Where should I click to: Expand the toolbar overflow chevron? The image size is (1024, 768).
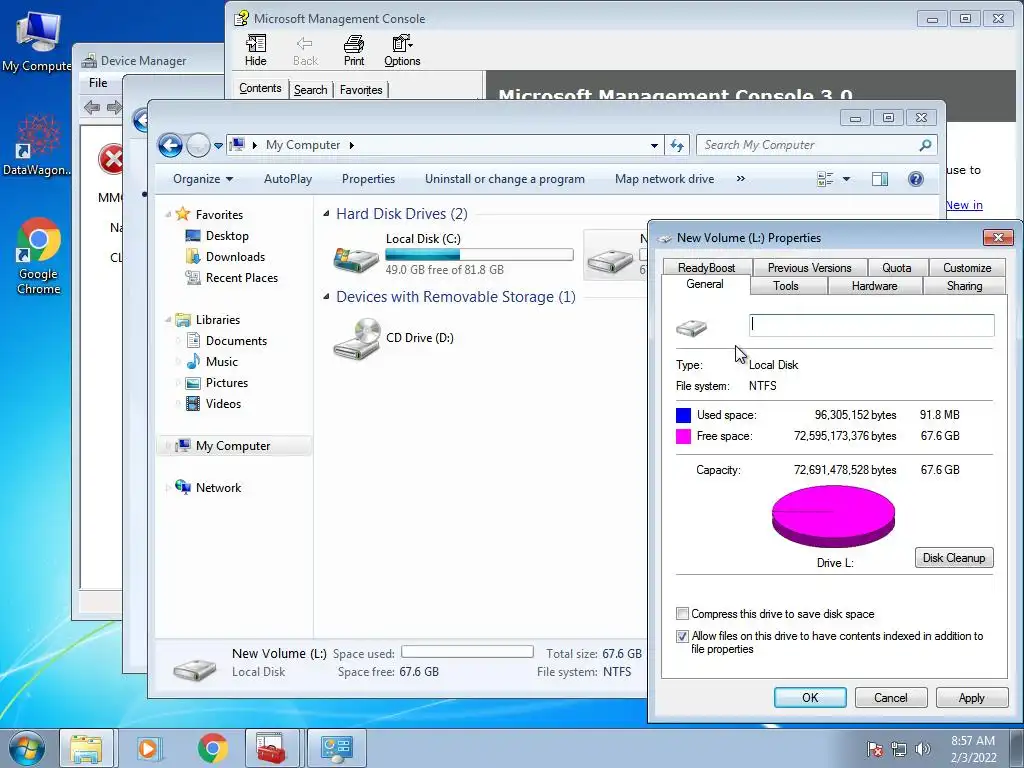(x=741, y=178)
